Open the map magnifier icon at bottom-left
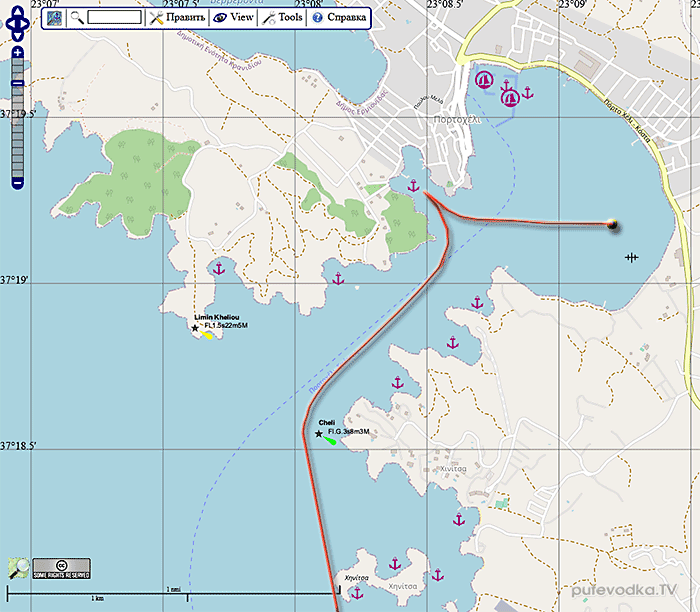The image size is (700, 612). click(18, 568)
